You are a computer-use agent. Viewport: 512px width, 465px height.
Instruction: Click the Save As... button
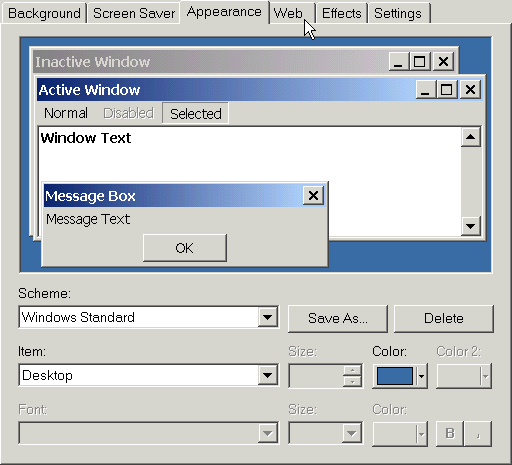tap(338, 318)
